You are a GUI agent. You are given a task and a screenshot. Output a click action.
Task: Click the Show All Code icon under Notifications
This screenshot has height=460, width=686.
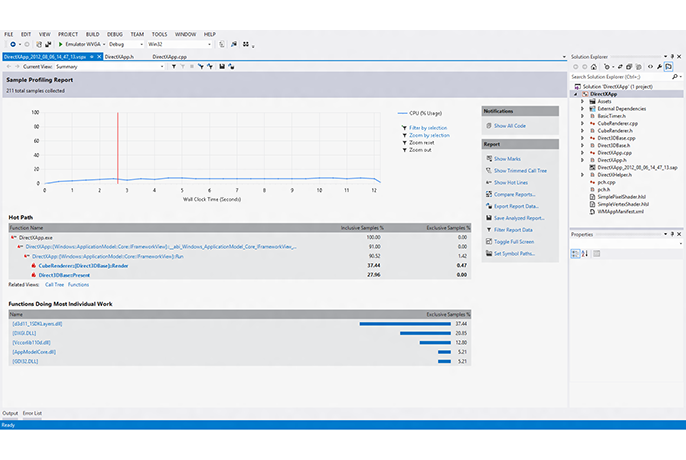(489, 126)
